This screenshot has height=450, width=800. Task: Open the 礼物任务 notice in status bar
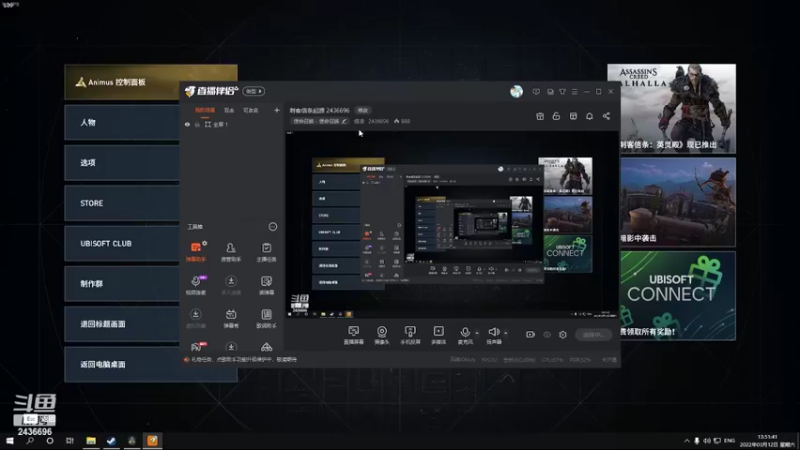[x=241, y=360]
